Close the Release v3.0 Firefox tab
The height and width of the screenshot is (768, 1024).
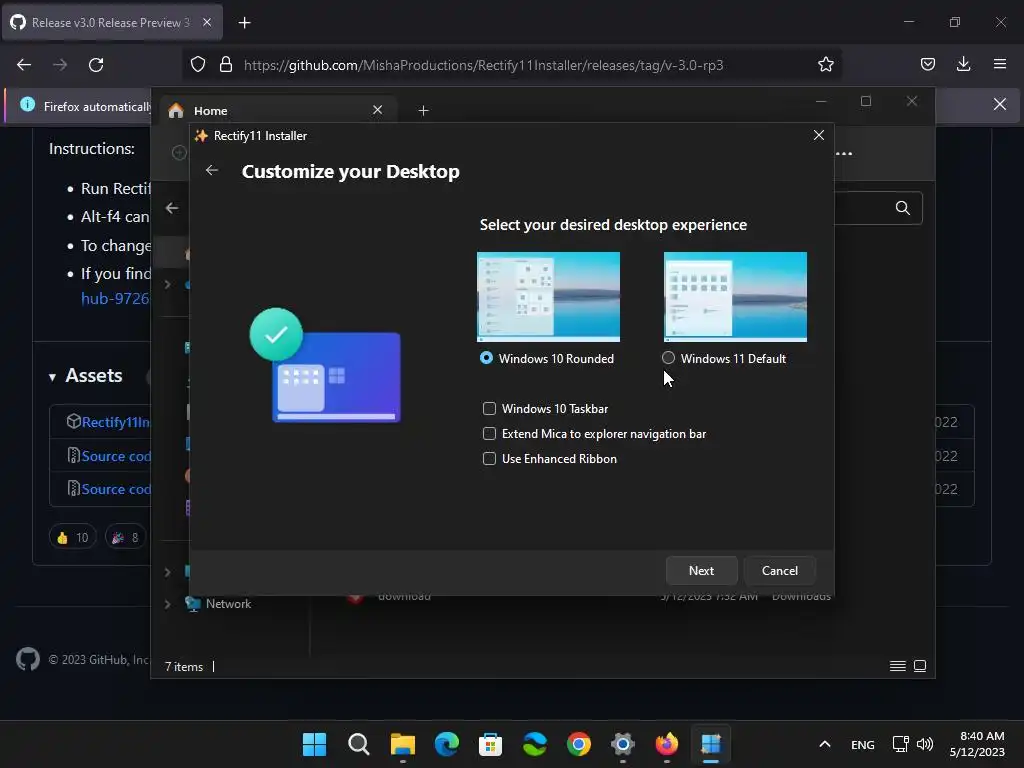coord(207,22)
